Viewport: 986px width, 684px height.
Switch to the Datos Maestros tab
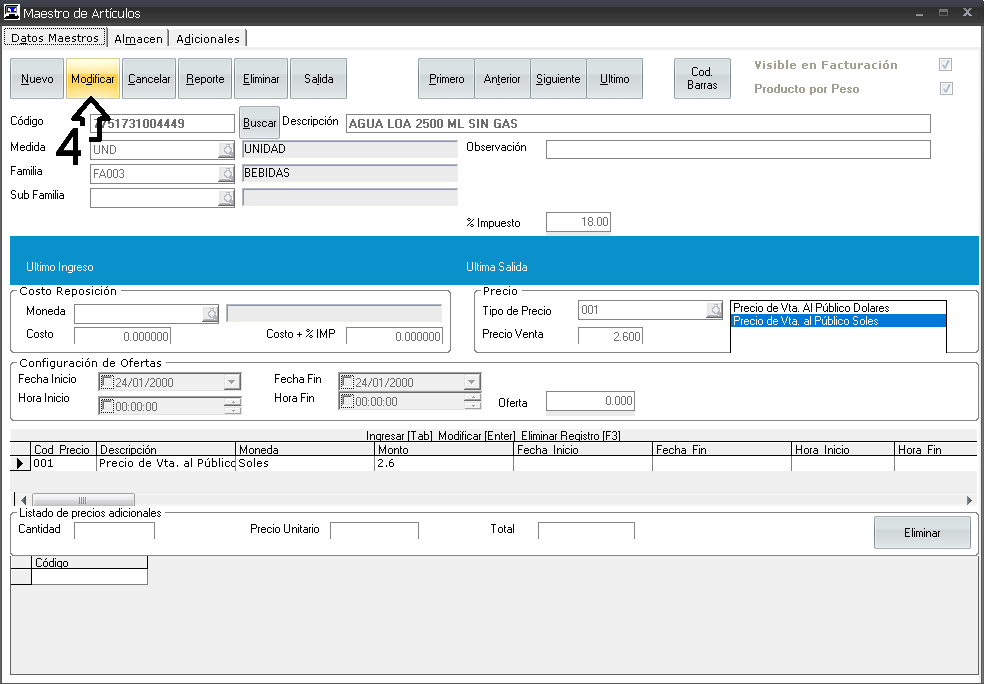pos(55,38)
